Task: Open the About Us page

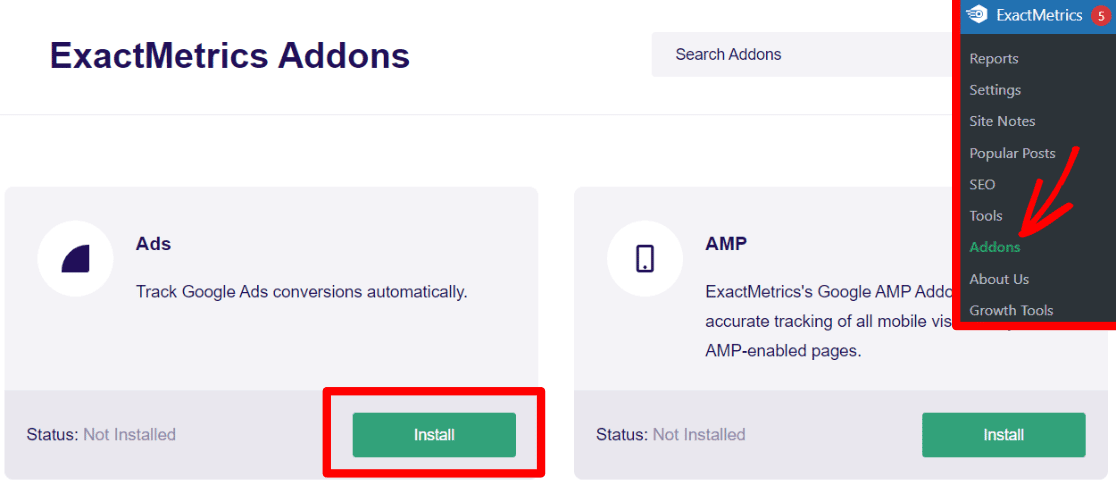Action: 999,279
